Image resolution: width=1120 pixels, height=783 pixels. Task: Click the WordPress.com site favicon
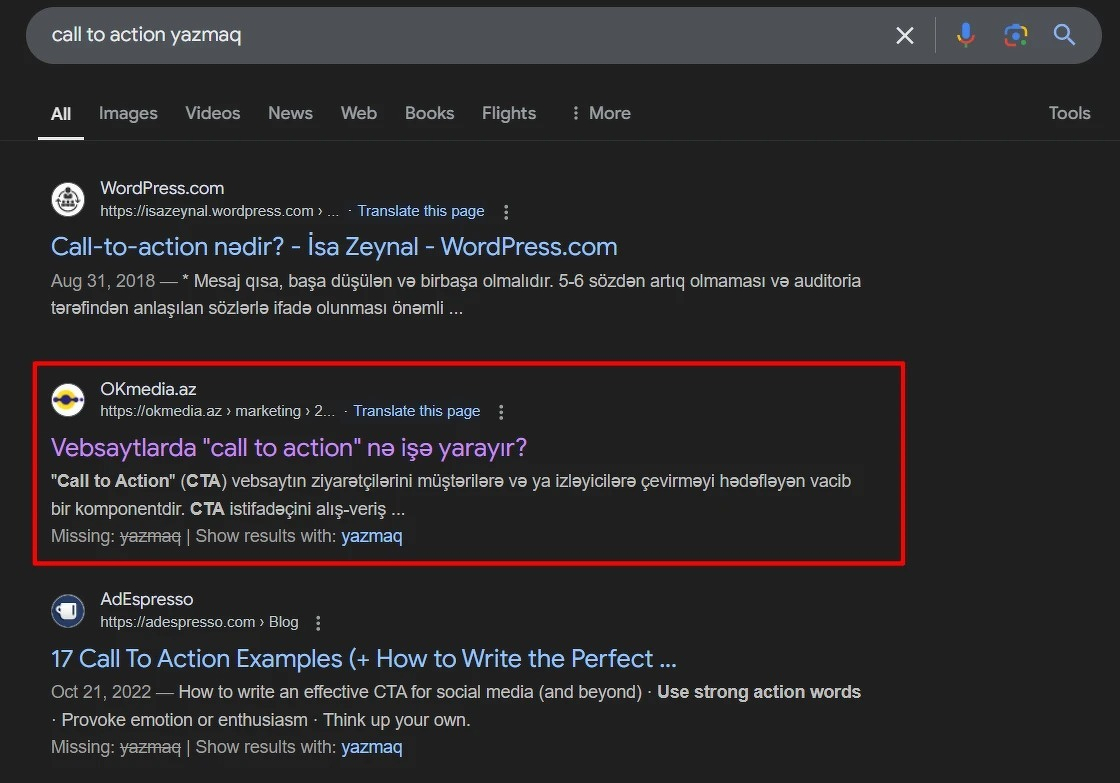[68, 199]
